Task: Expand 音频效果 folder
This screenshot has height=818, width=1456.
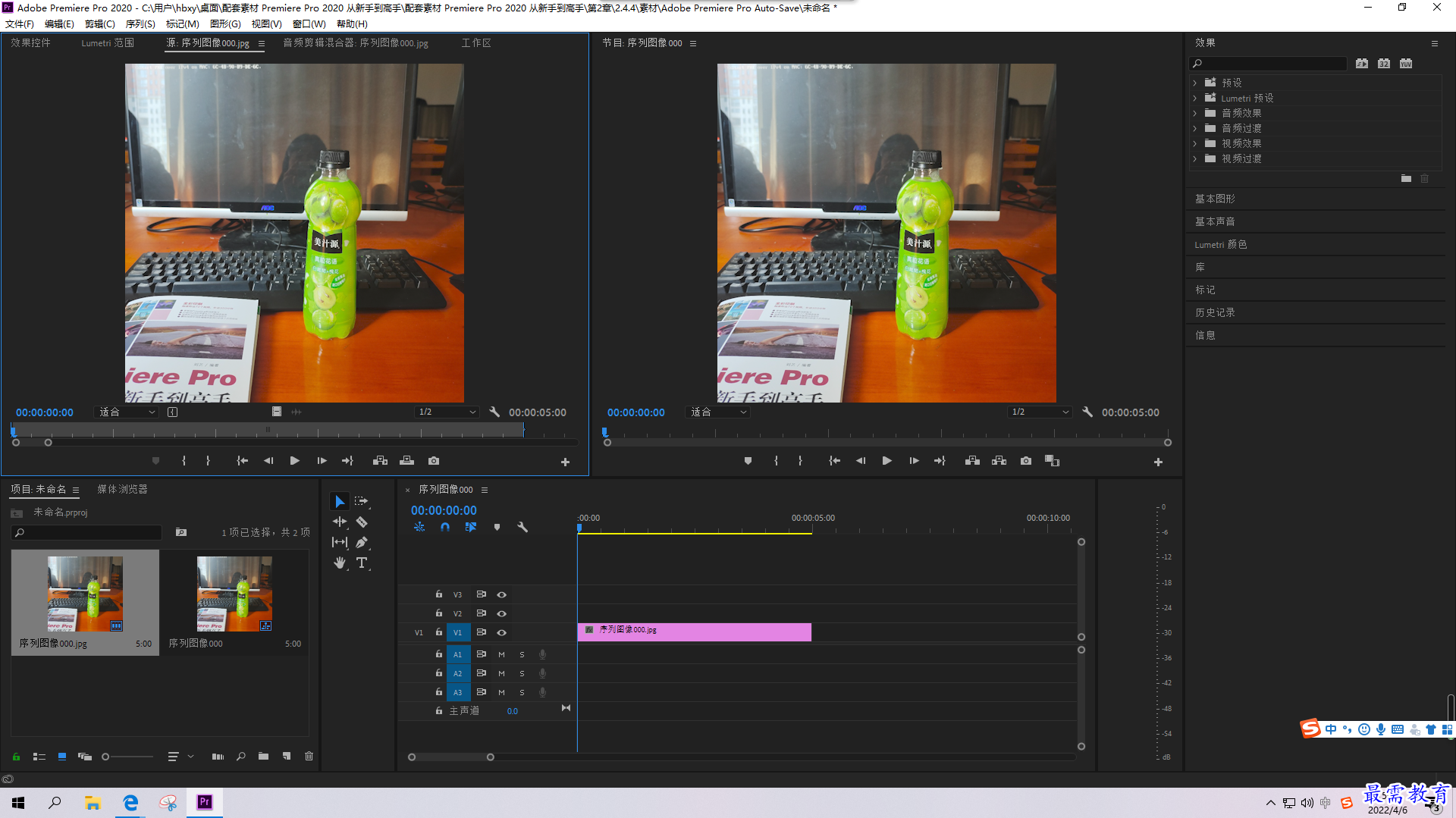Action: 1195,113
